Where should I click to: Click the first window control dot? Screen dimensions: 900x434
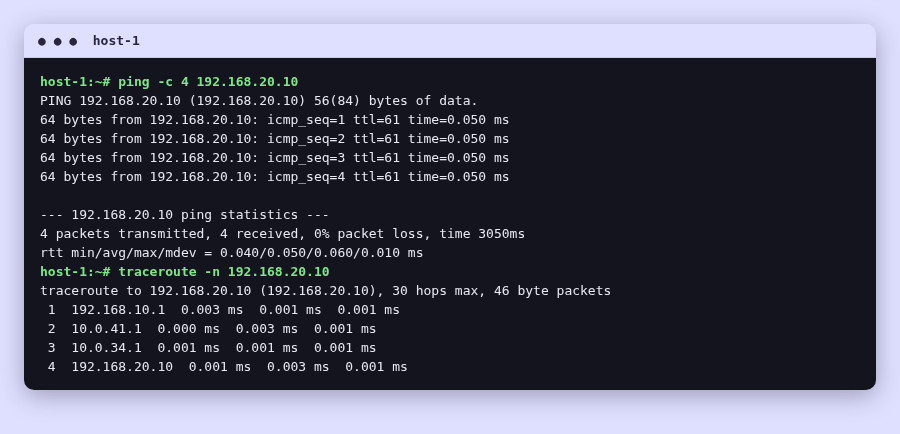[42, 41]
